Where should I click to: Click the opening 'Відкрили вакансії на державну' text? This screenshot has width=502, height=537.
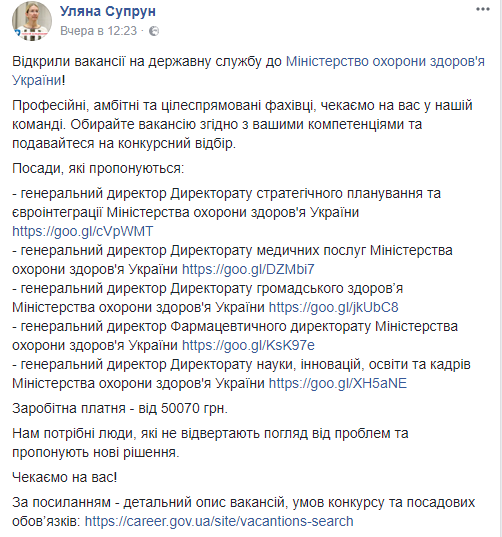147,62
